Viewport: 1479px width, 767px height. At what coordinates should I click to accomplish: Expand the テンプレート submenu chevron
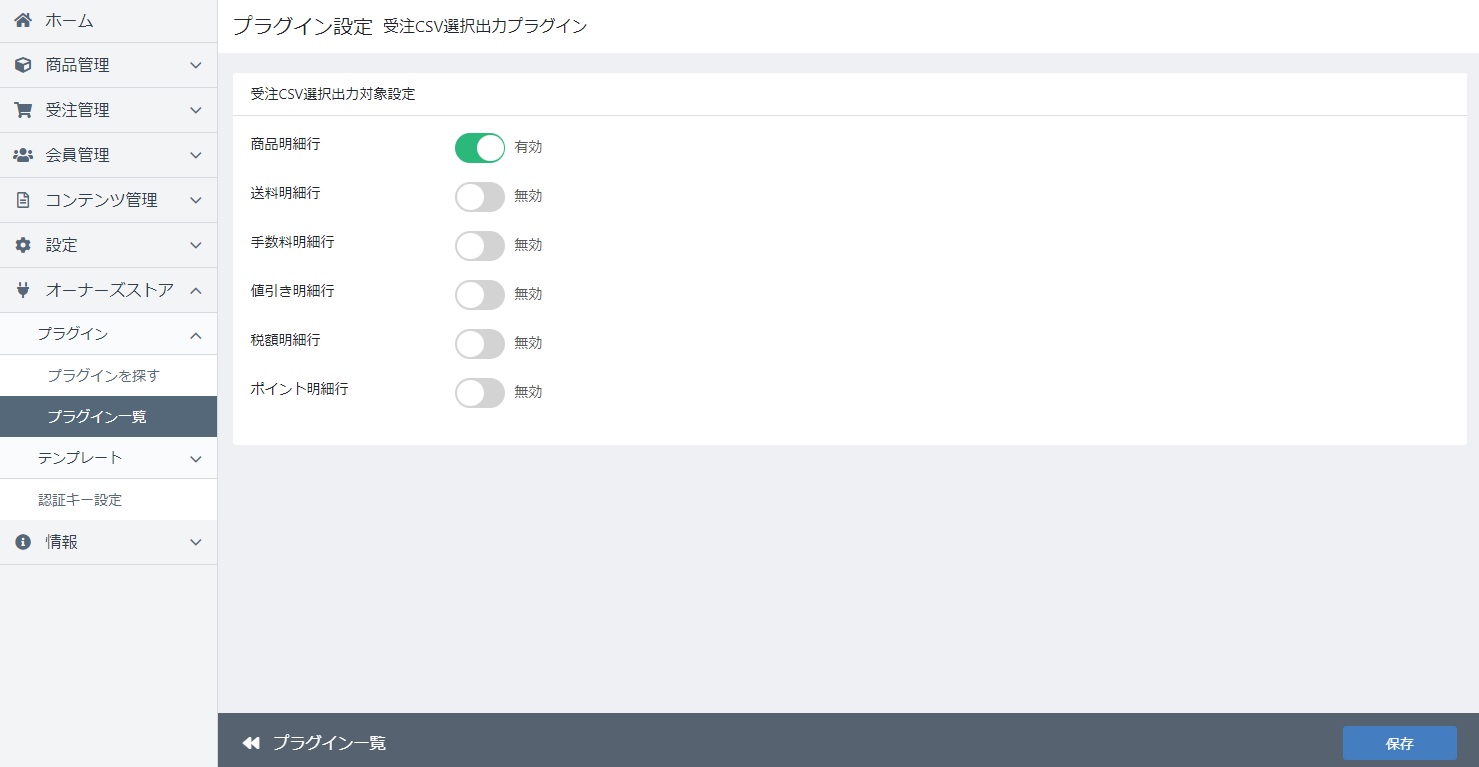[x=196, y=458]
